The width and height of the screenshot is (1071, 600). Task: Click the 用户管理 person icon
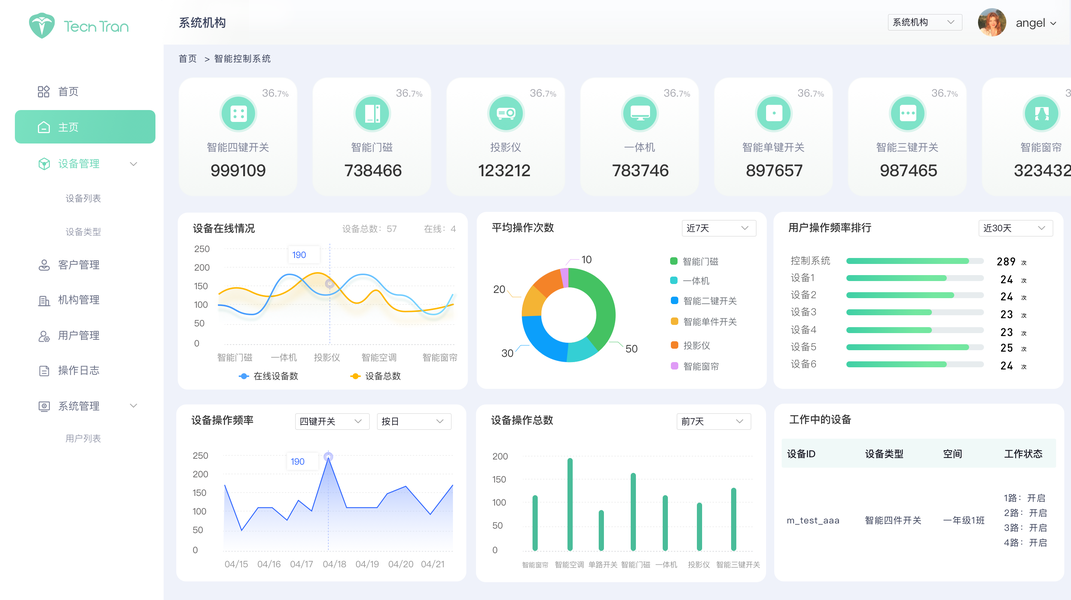(x=44, y=336)
